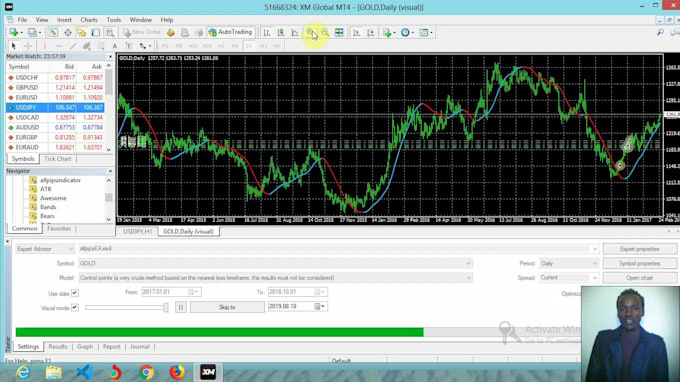
Task: Open the tester Journal tab
Action: tap(140, 347)
